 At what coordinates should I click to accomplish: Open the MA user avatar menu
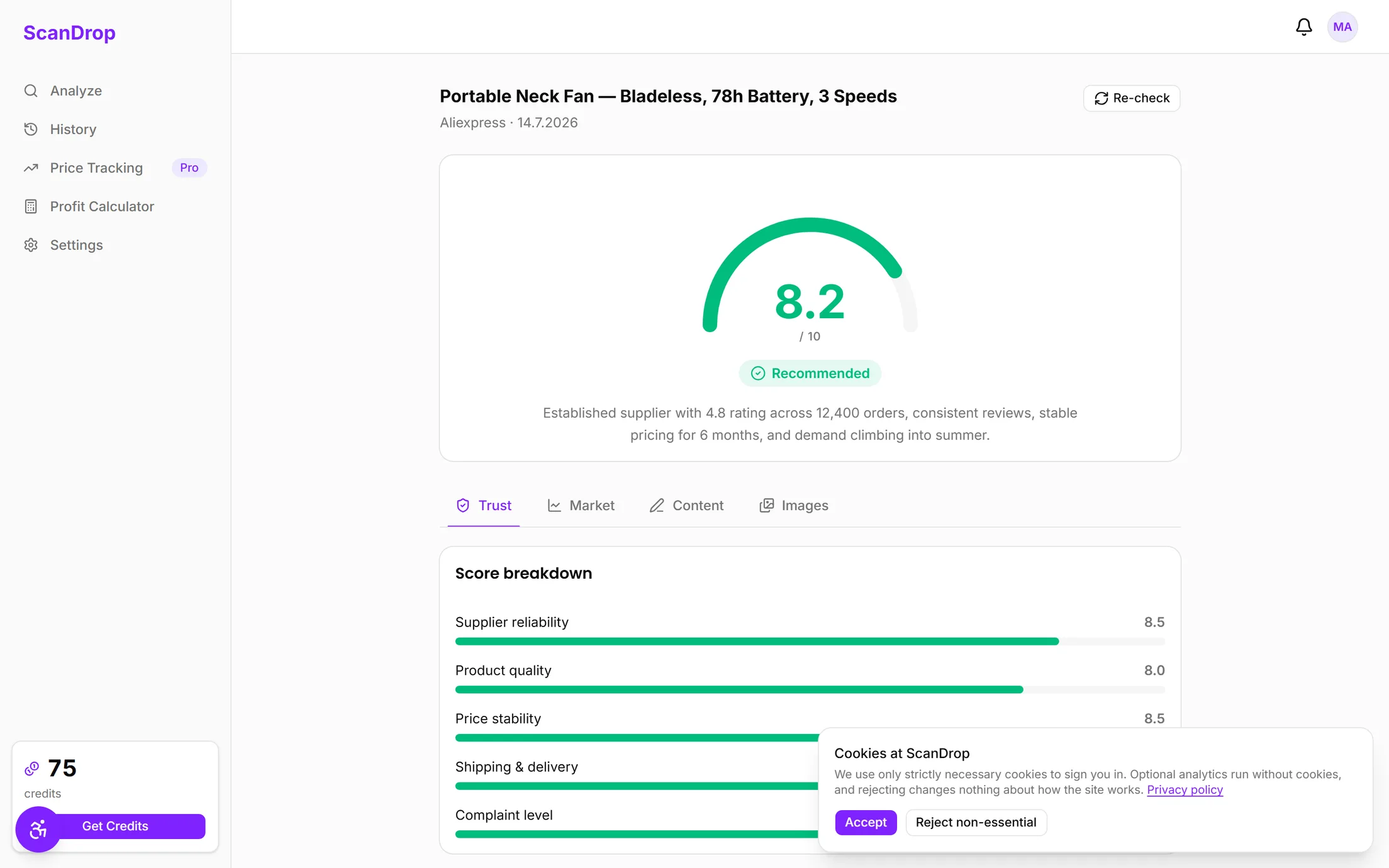click(1342, 27)
